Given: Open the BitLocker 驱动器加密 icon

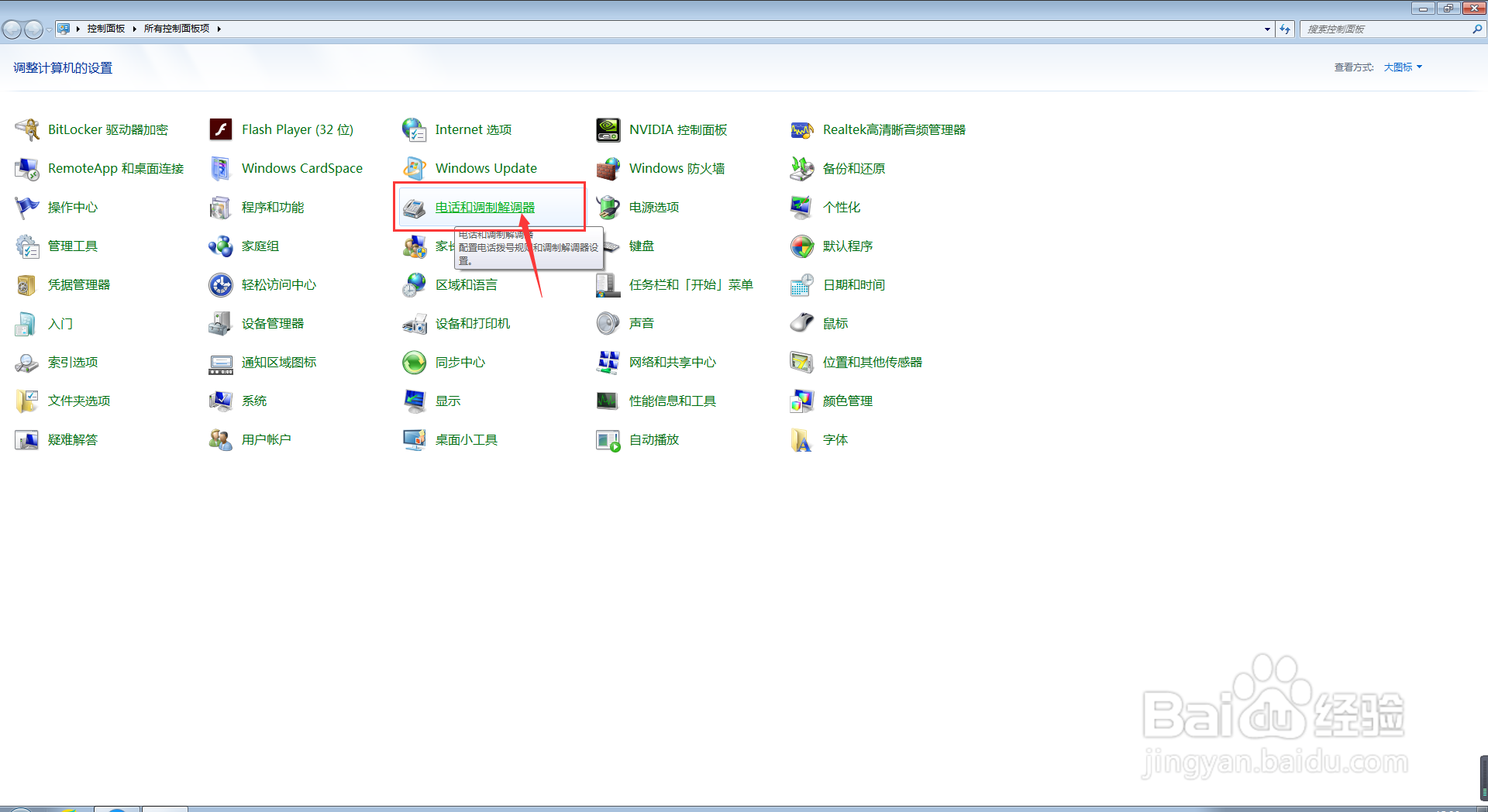Looking at the screenshot, I should (27, 129).
